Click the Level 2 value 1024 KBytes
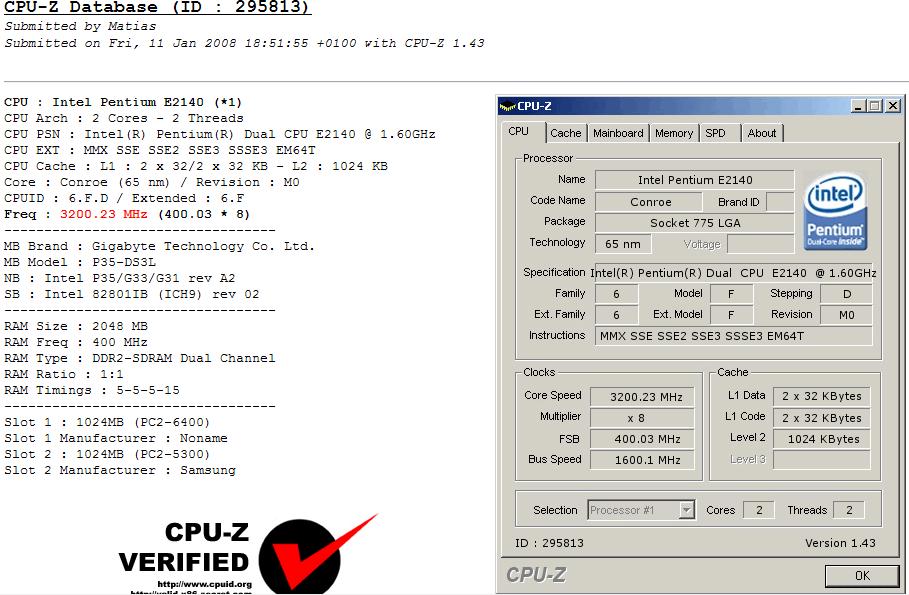Viewport: 909px width, 595px height. click(821, 439)
